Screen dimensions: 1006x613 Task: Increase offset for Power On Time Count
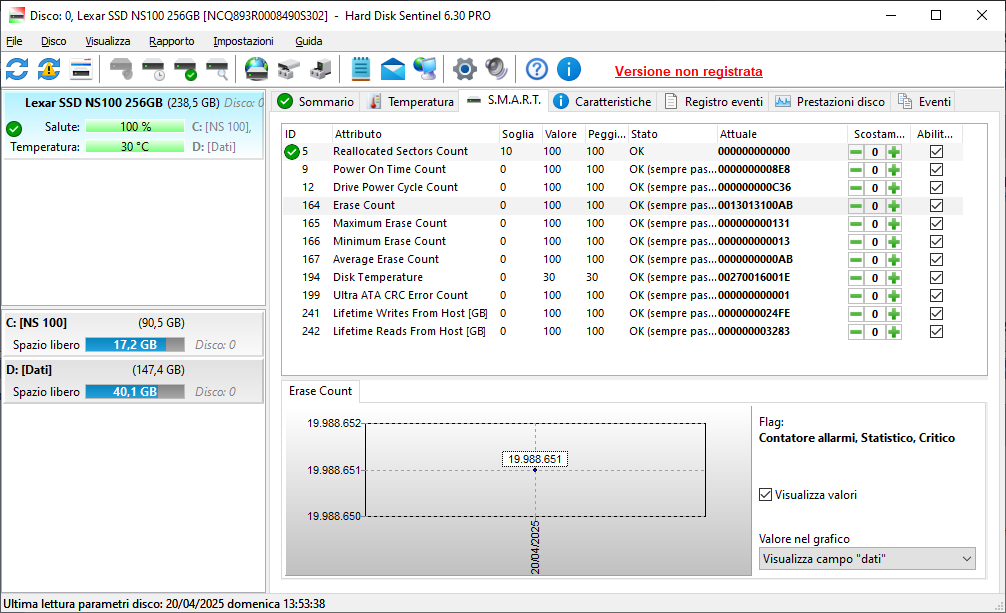894,170
